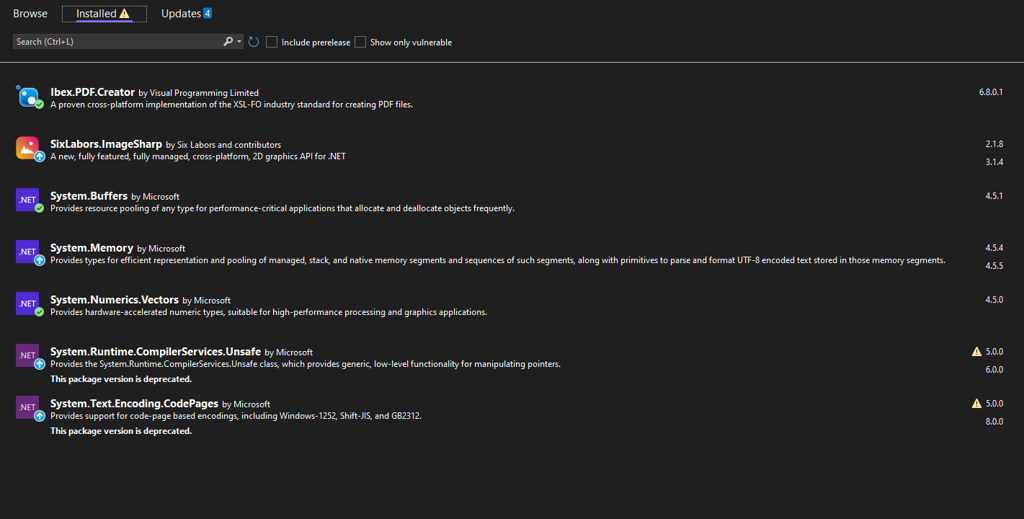Select the System.Memory package title

pyautogui.click(x=91, y=248)
